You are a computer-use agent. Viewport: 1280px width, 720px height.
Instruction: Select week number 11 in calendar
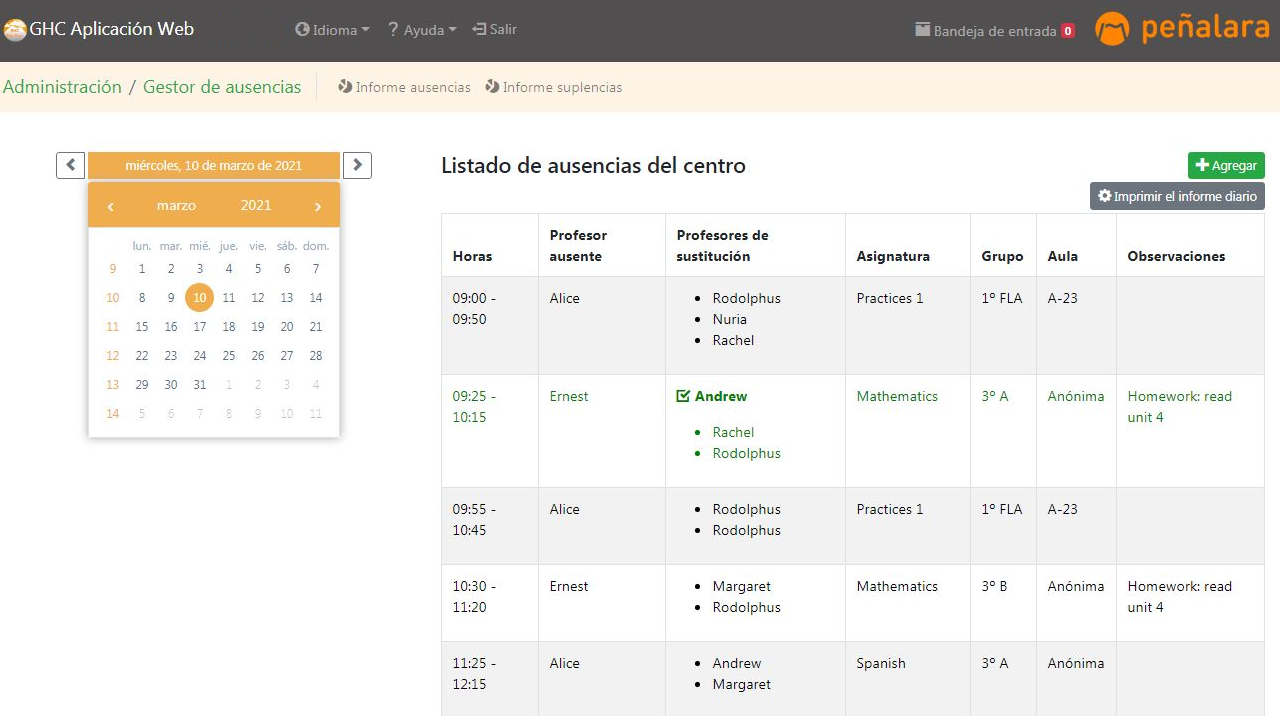[112, 327]
